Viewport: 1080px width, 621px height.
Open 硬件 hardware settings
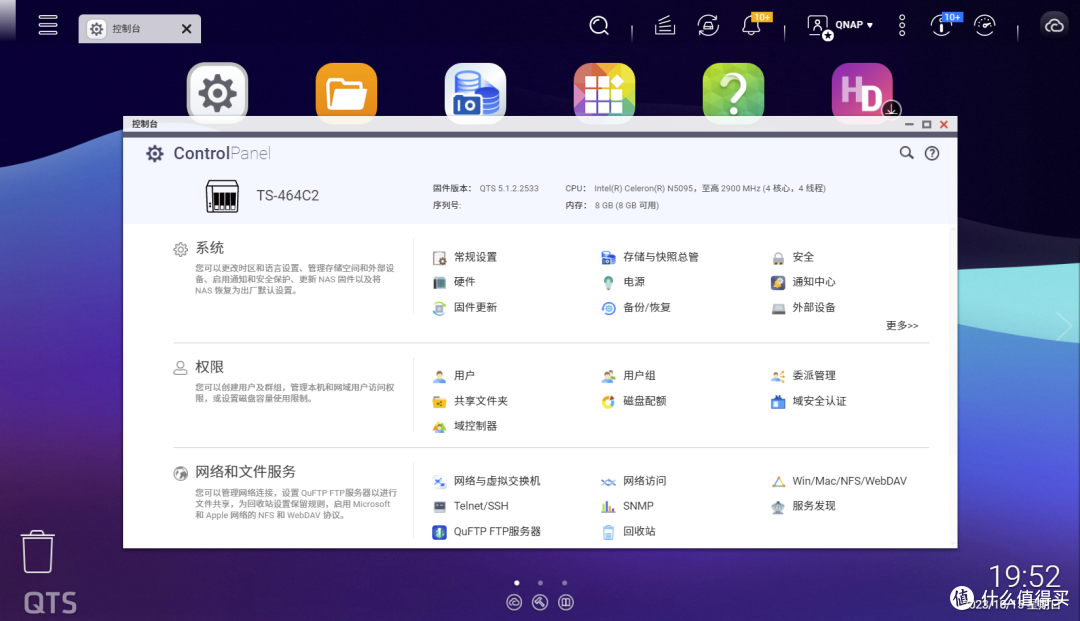(x=454, y=282)
